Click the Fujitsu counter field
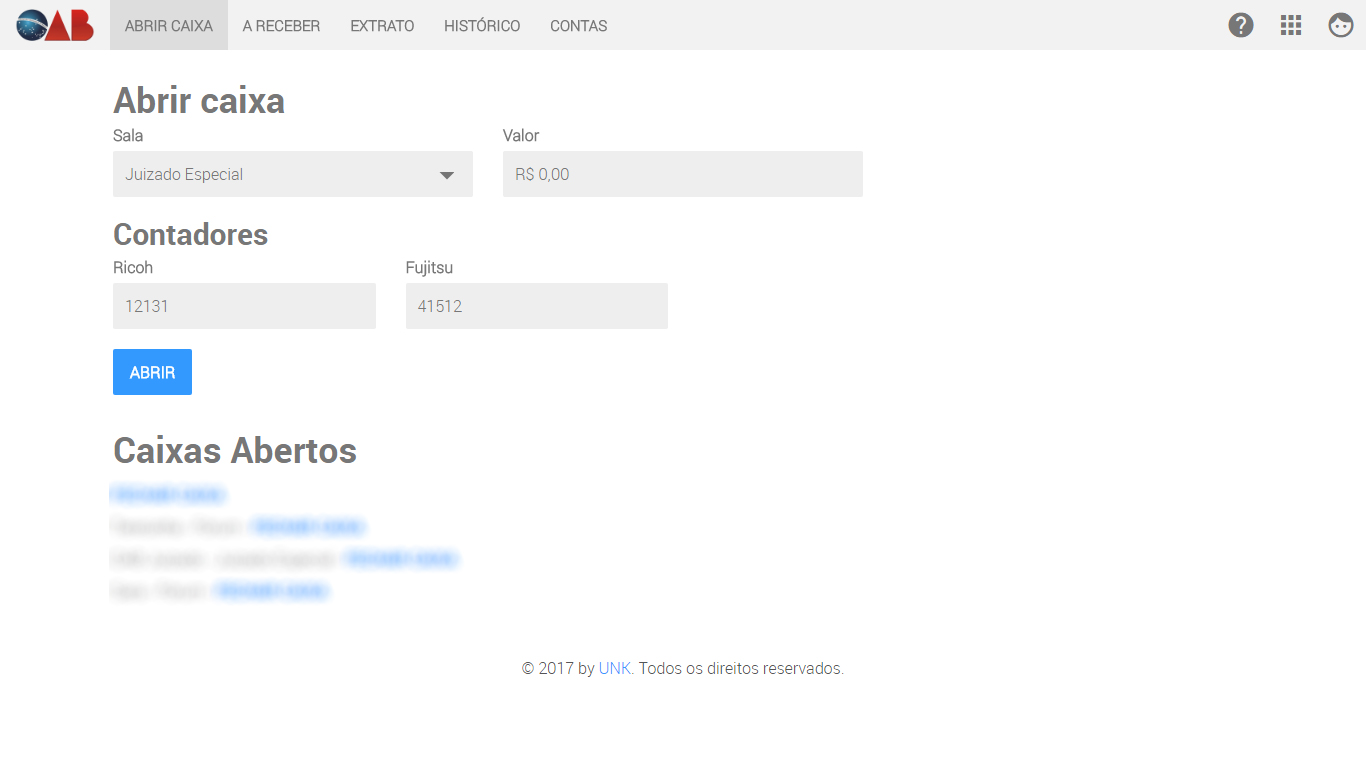The image size is (1366, 768). point(536,306)
